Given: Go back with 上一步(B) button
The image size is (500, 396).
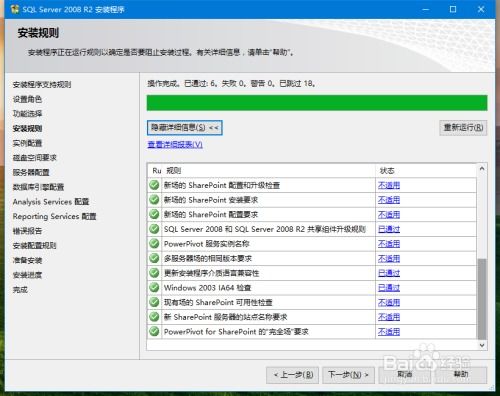Looking at the screenshot, I should tap(293, 375).
